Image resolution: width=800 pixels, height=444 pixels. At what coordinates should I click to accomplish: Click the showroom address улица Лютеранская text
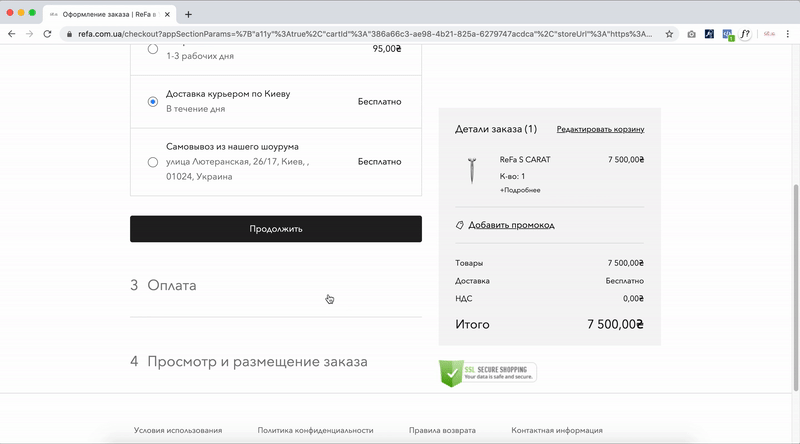(238, 169)
